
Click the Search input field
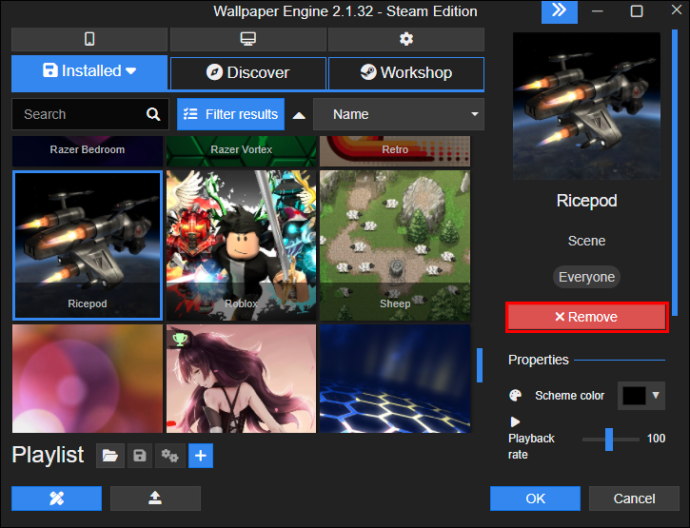click(90, 114)
